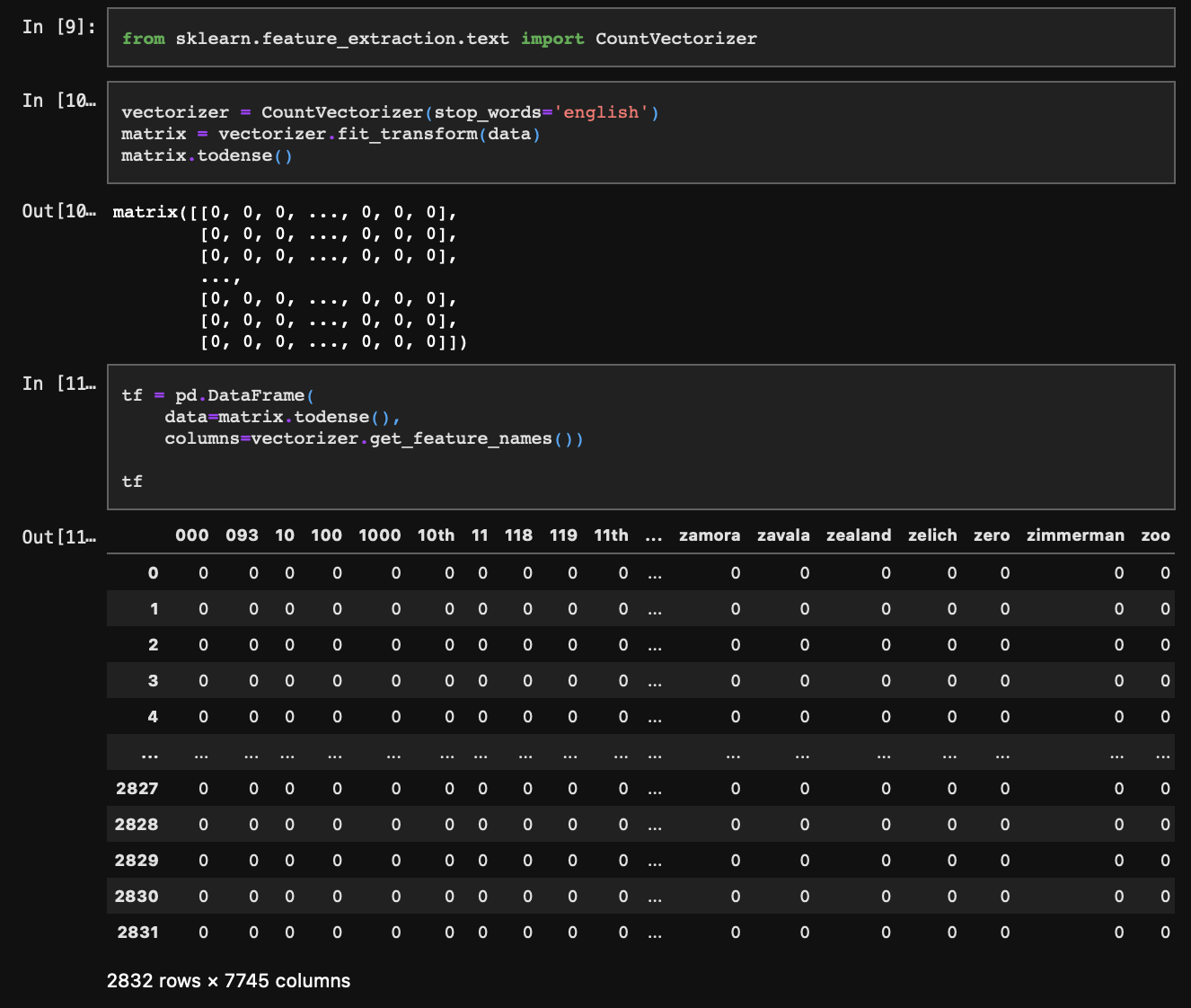Viewport: 1191px width, 1008px height.
Task: Click row index 2830 of the dataframe
Action: coord(137,897)
